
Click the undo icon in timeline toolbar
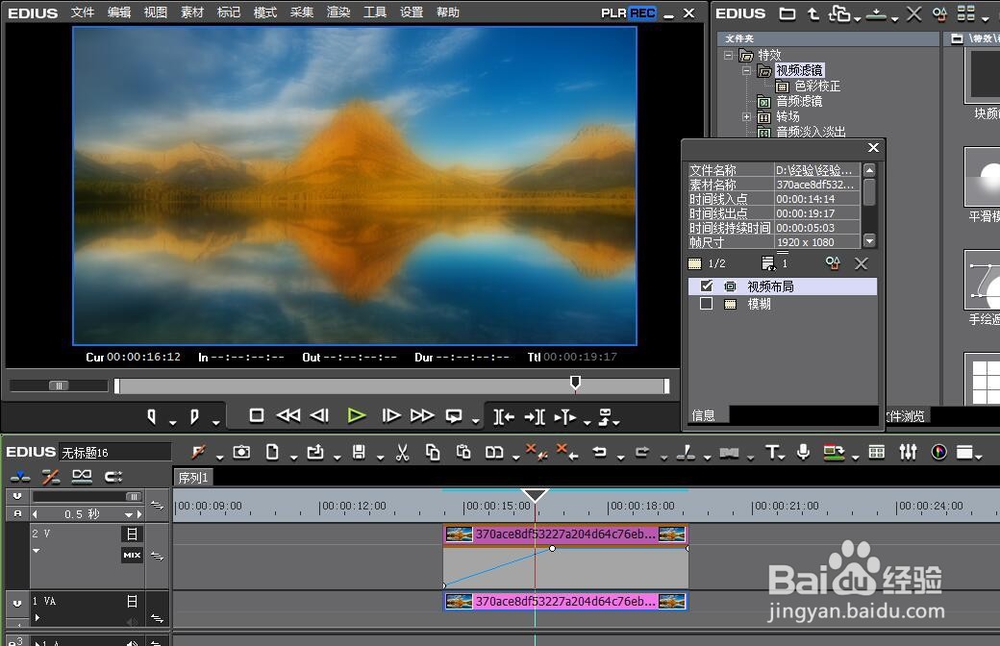point(599,452)
